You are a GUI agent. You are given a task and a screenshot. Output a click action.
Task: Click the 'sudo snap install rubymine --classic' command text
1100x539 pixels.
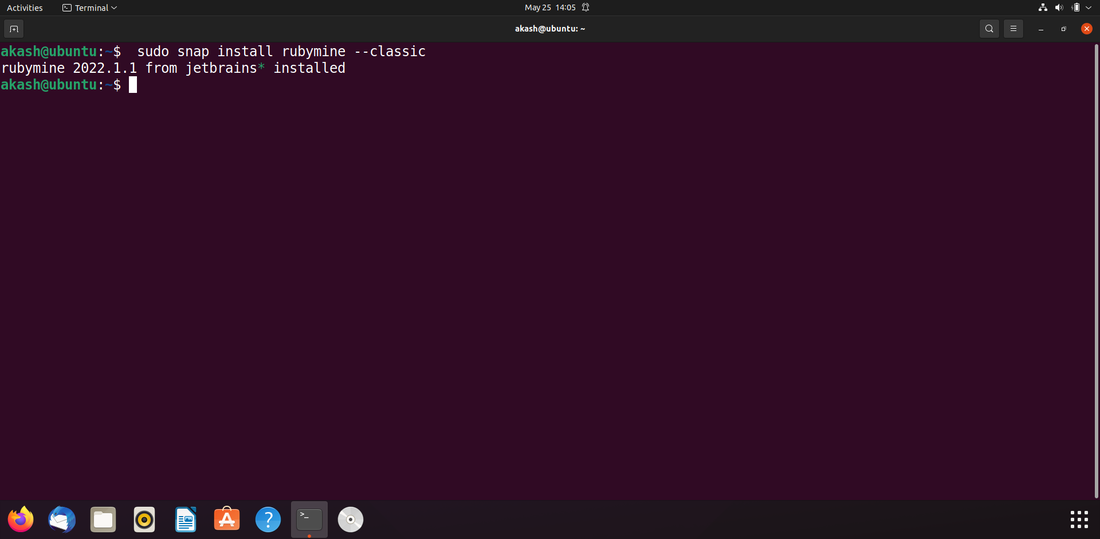coord(281,52)
